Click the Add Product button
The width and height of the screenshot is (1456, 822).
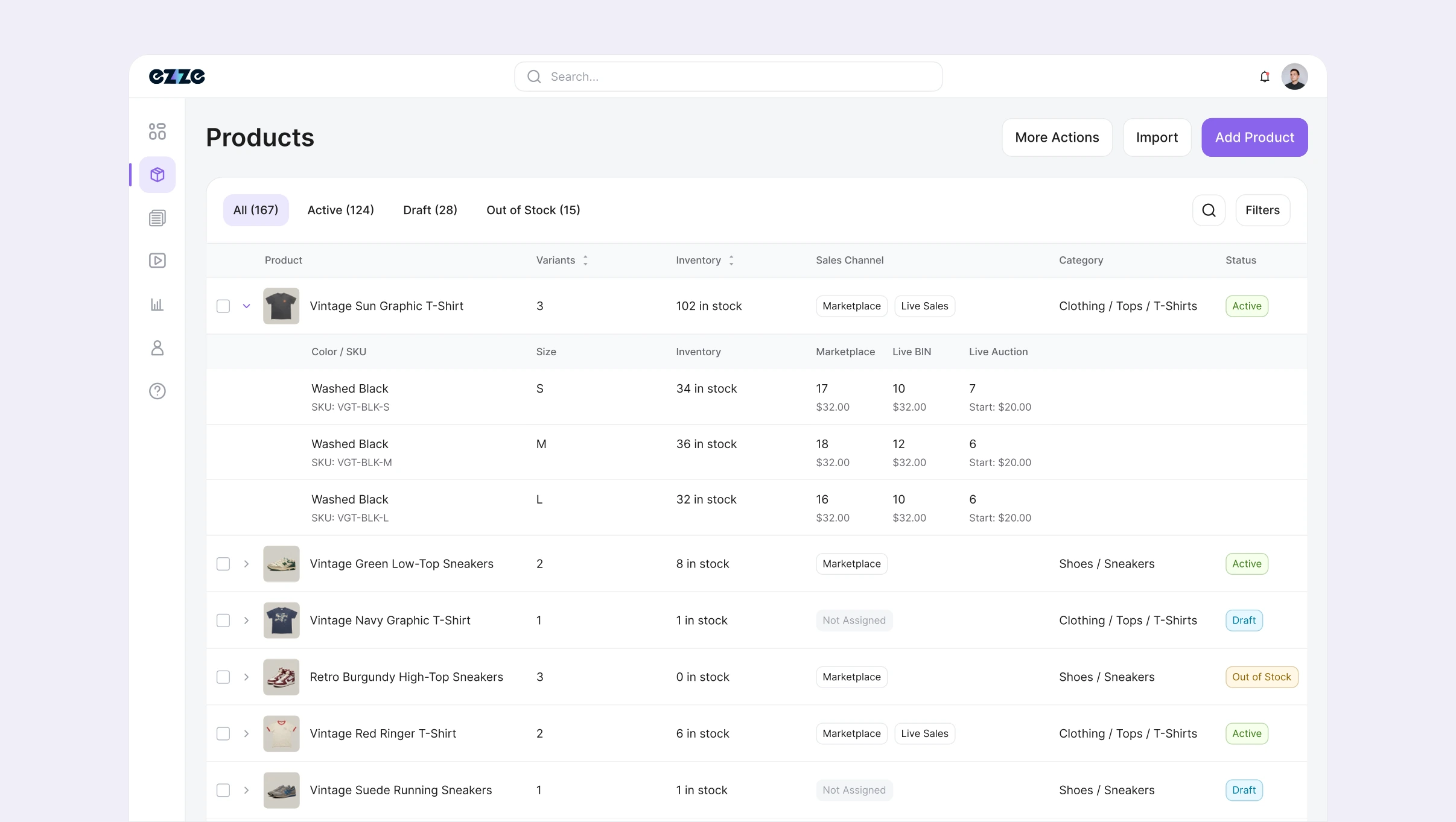pos(1254,138)
